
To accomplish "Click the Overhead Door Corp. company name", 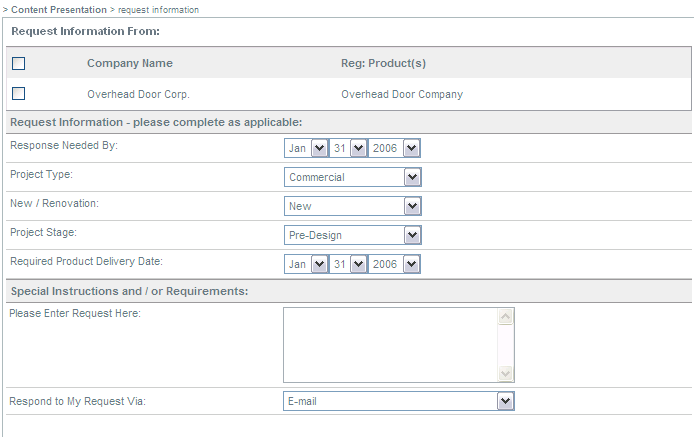I will tap(138, 94).
